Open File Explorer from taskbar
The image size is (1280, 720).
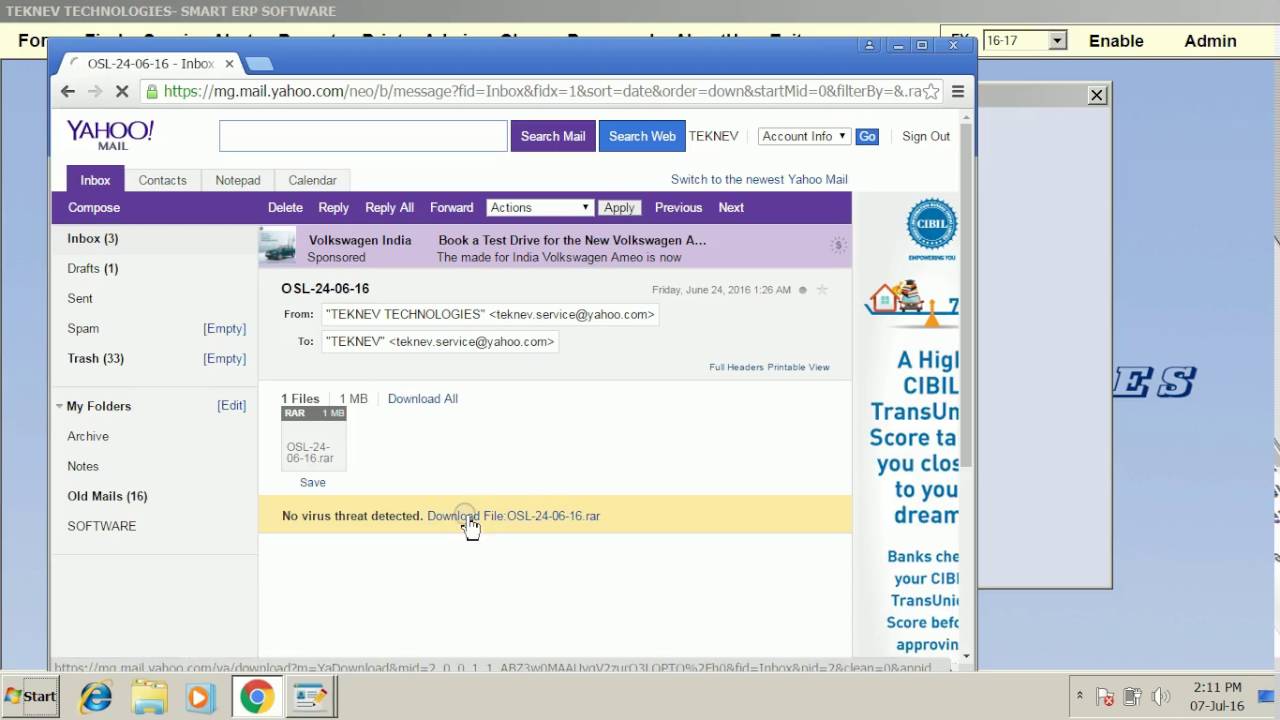pyautogui.click(x=149, y=696)
